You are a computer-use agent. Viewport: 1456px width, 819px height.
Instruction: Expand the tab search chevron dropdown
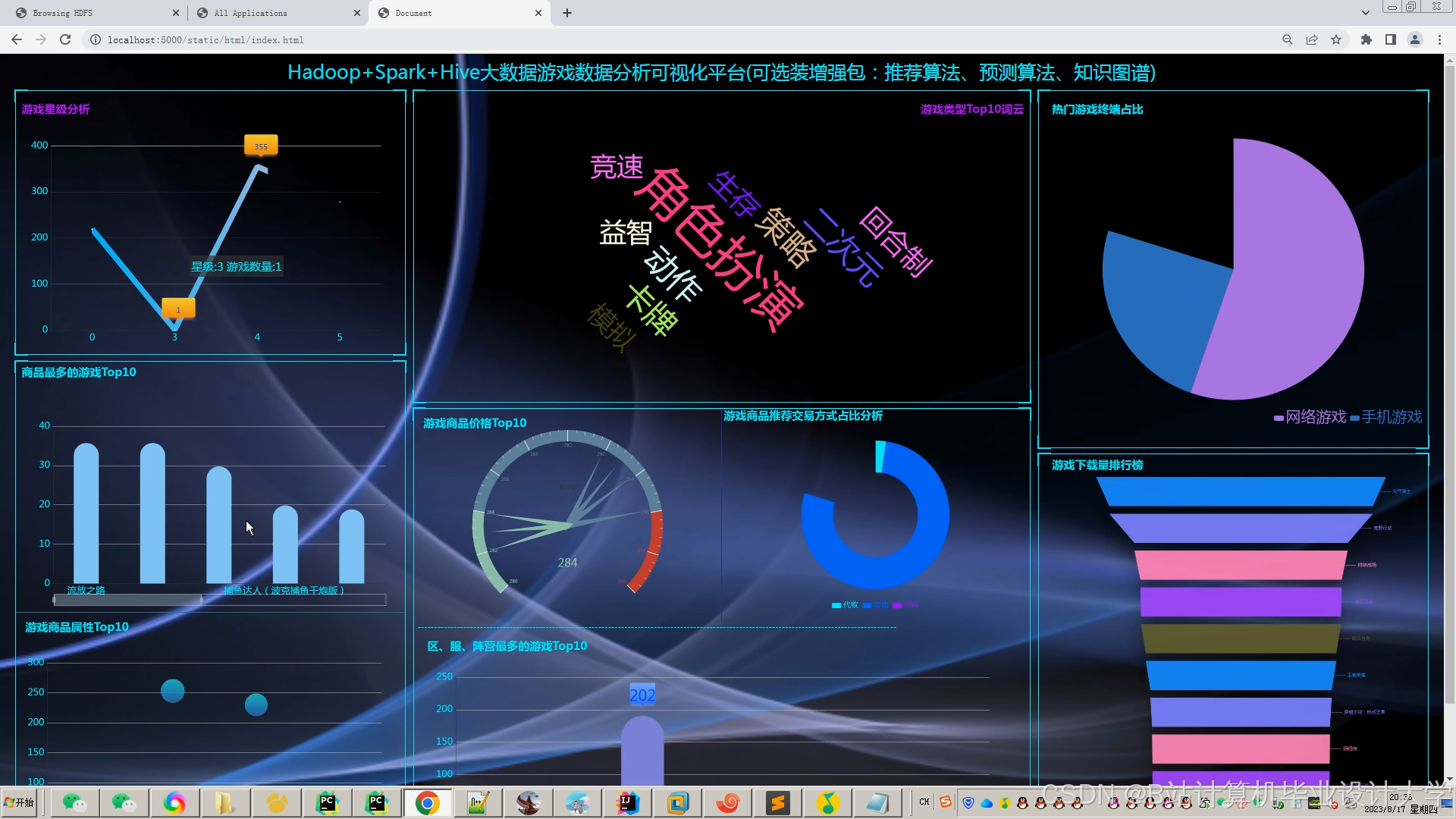pos(1365,13)
